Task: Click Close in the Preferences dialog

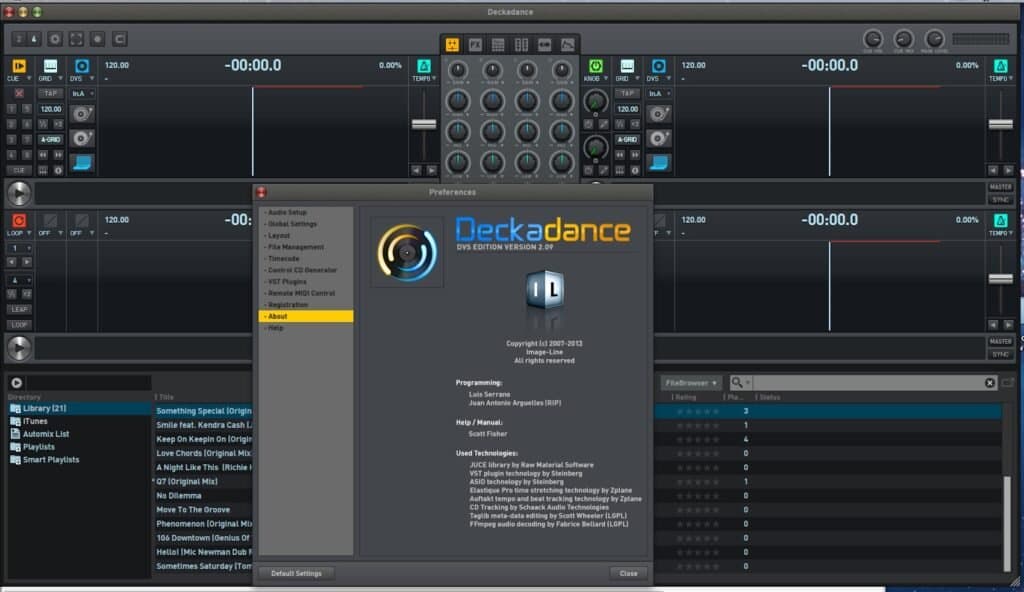Action: (628, 573)
